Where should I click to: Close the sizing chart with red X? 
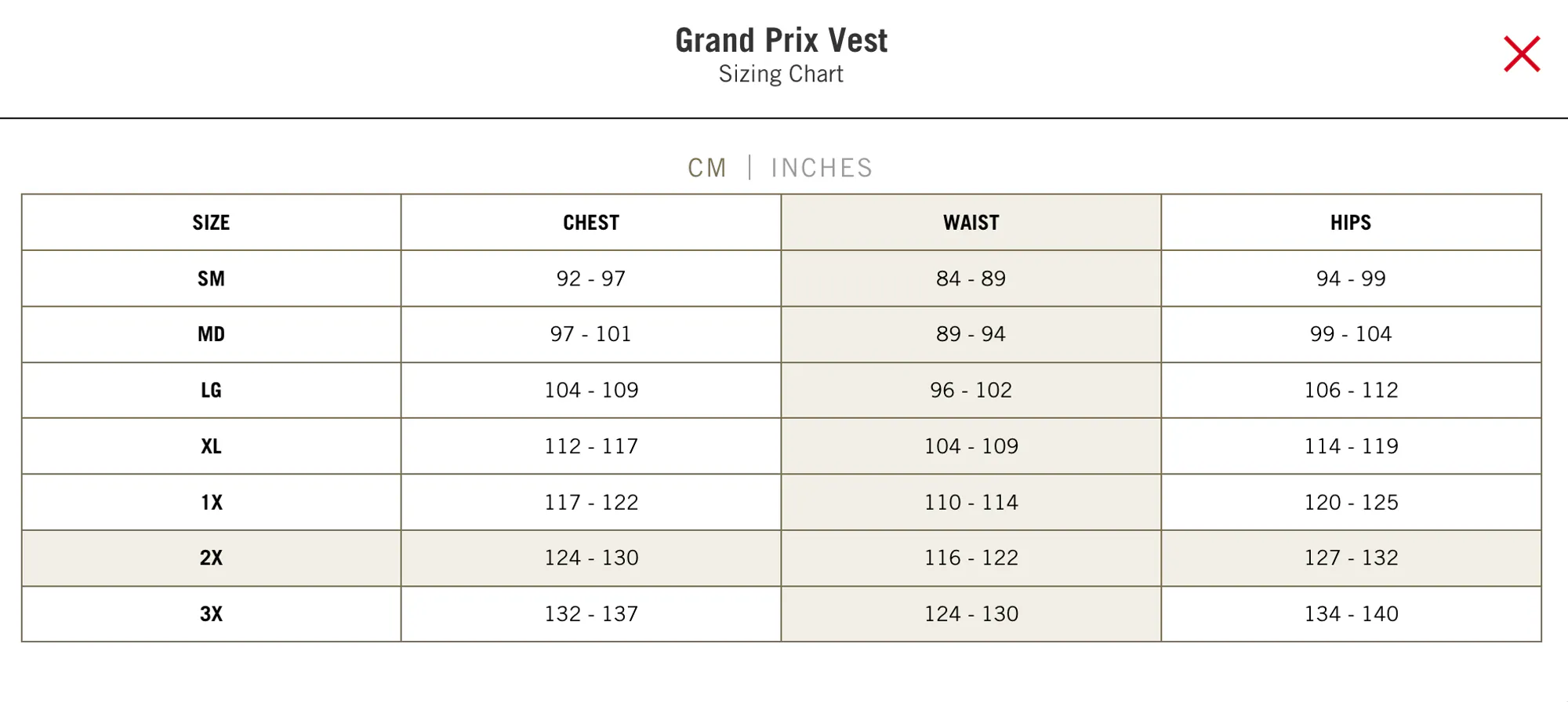[1522, 54]
